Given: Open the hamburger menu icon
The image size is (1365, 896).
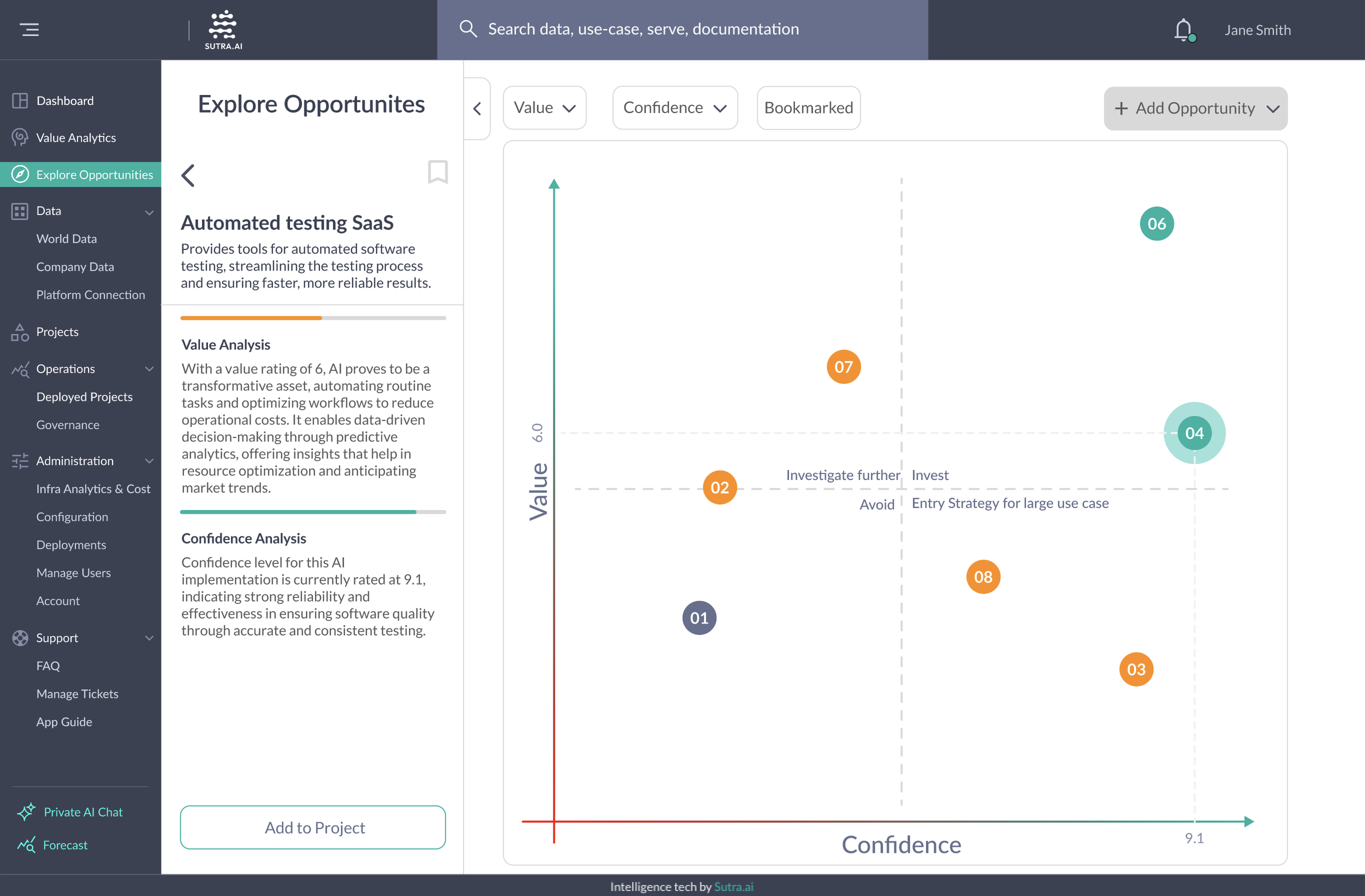Looking at the screenshot, I should [x=29, y=29].
